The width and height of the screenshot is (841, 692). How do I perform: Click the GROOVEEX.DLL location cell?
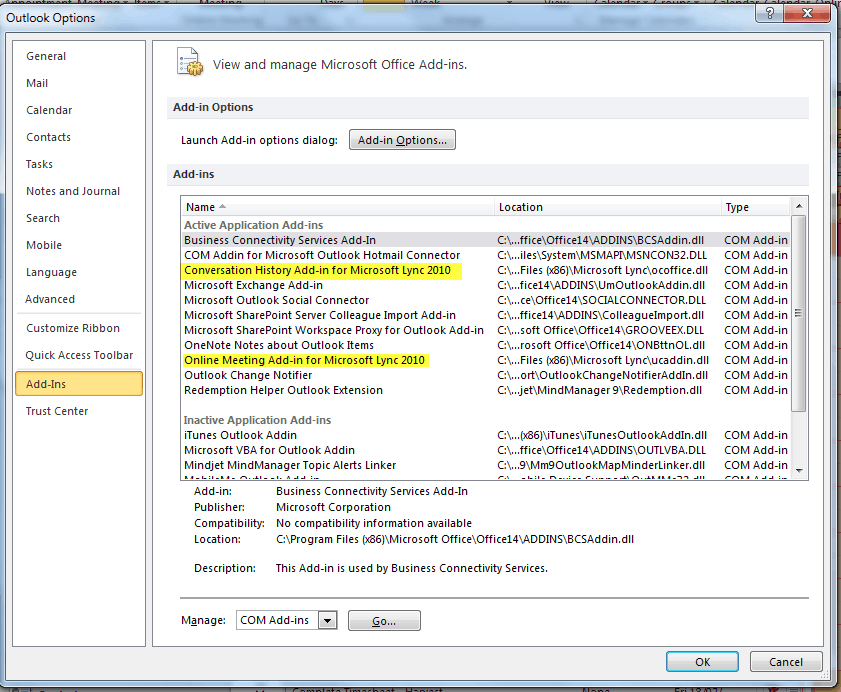pos(600,330)
